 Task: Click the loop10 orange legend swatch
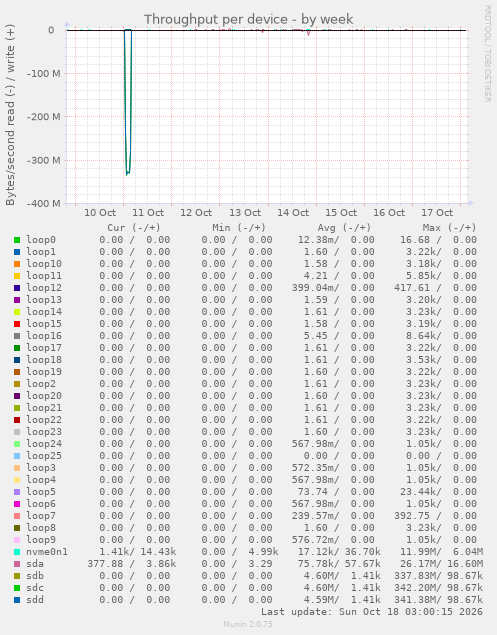[x=17, y=264]
